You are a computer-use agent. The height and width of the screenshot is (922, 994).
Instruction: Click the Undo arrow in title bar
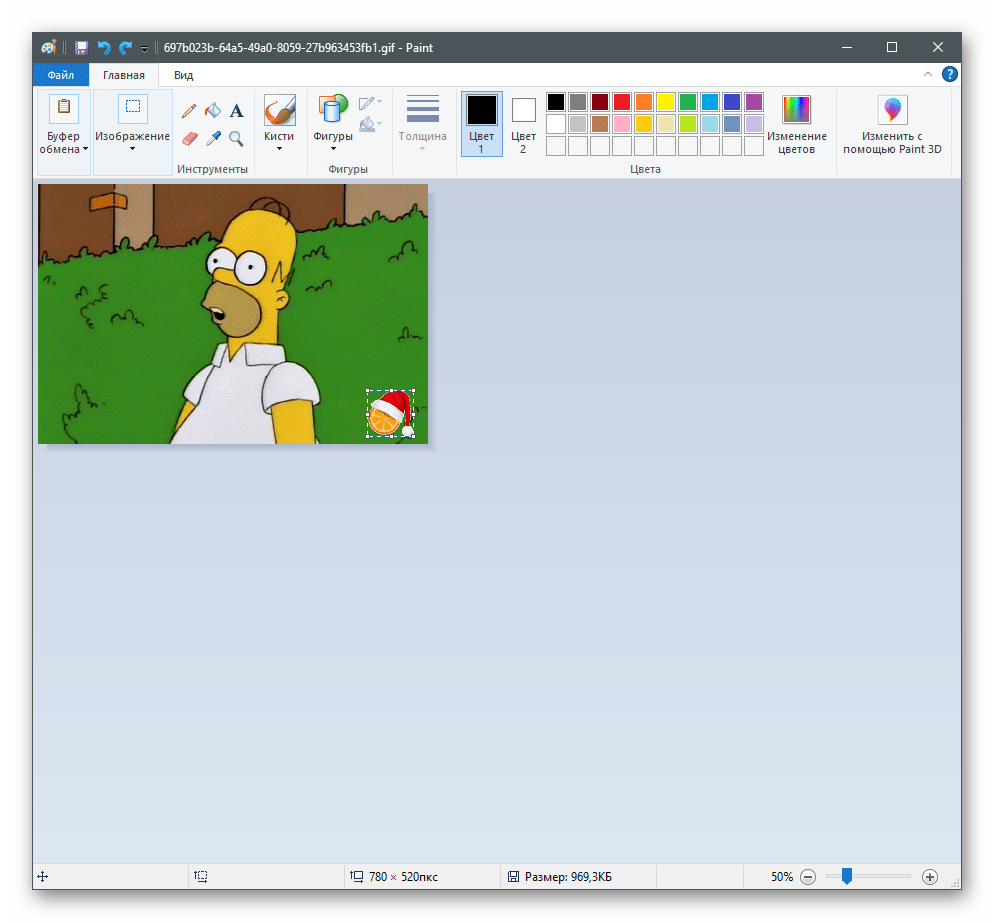point(103,48)
